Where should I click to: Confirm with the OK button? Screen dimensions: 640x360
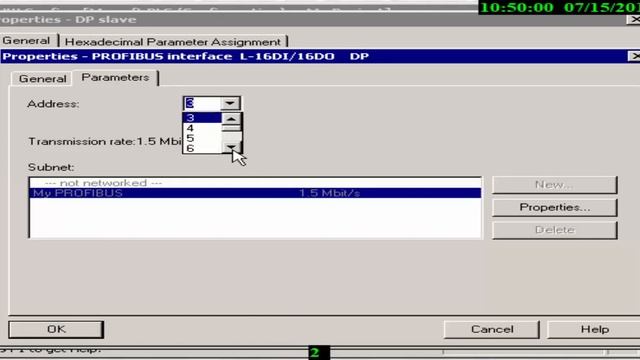56,329
